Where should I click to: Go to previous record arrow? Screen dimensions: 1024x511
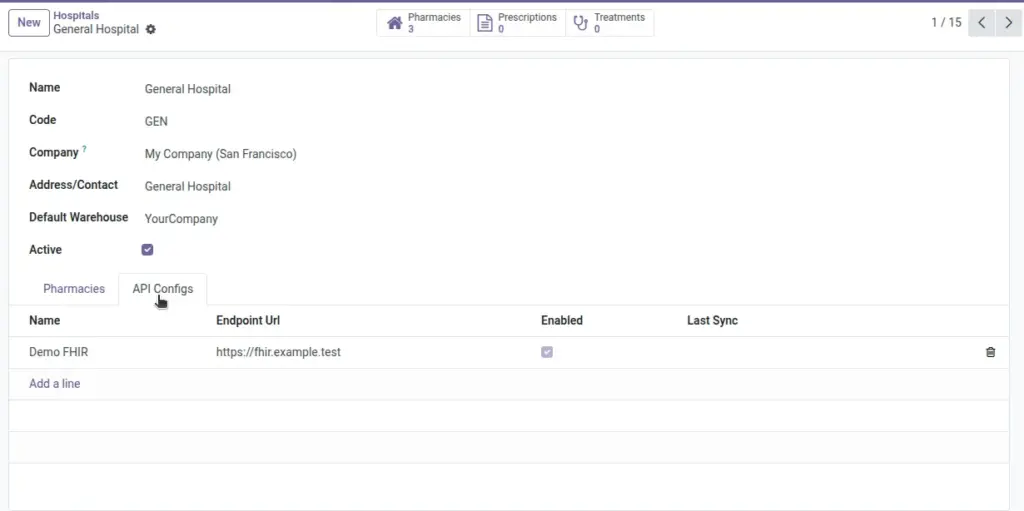(982, 23)
